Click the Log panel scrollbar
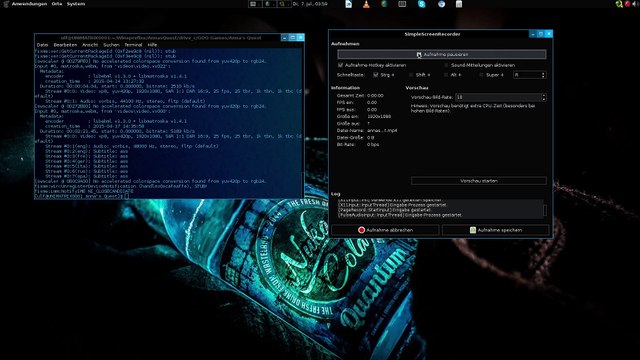Image resolution: width=640 pixels, height=360 pixels. click(545, 209)
